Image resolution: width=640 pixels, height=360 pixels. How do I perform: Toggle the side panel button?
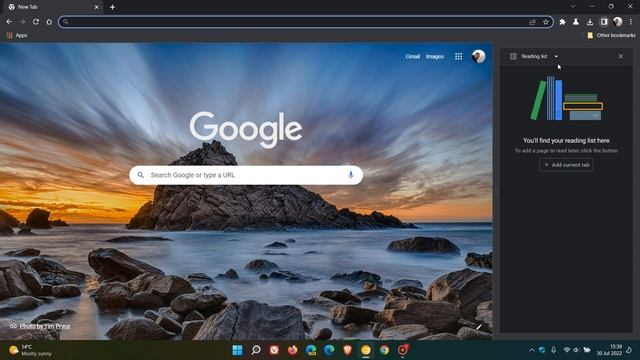(604, 22)
